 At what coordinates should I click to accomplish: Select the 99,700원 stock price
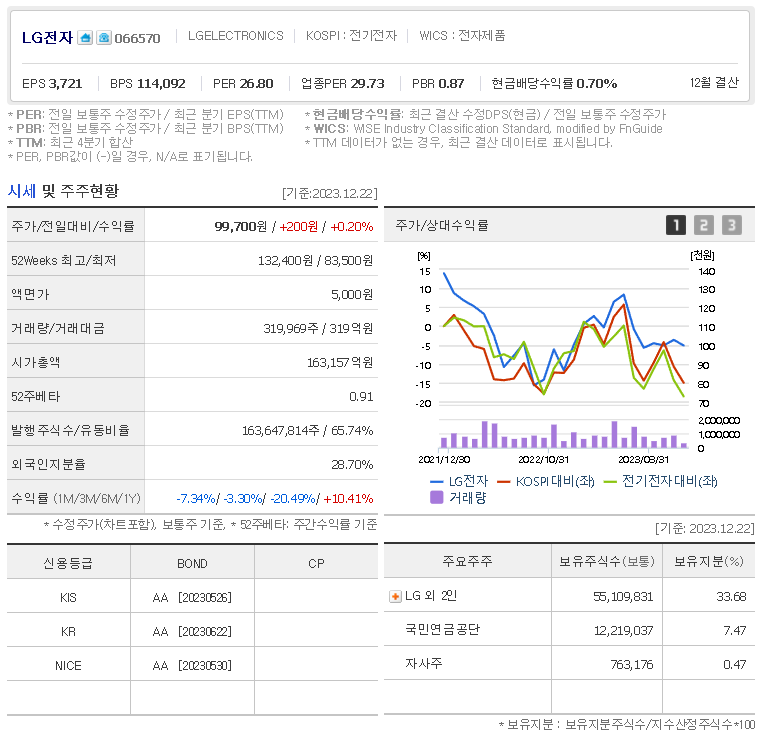pyautogui.click(x=241, y=227)
